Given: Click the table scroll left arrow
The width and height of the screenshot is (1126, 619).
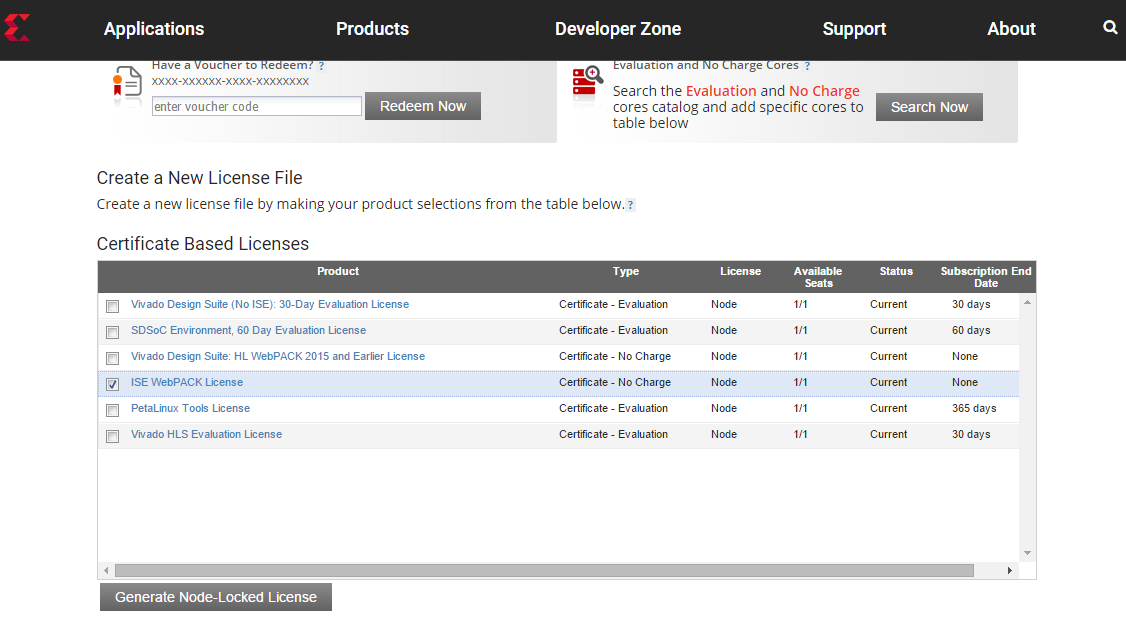Looking at the screenshot, I should [106, 570].
